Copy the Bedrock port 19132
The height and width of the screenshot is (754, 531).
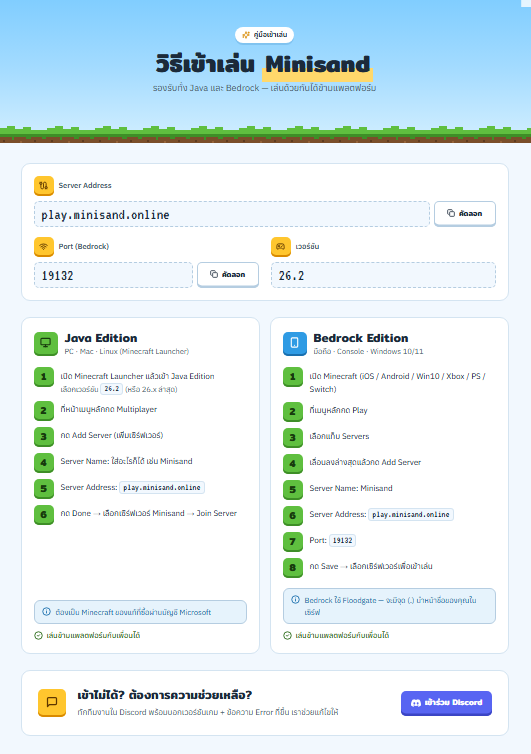click(x=228, y=275)
